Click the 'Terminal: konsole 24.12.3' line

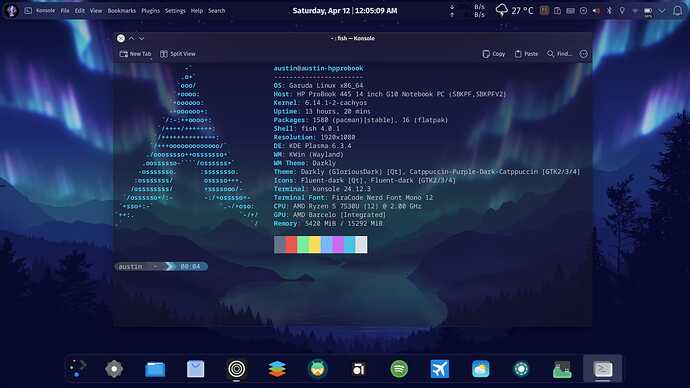[322, 189]
